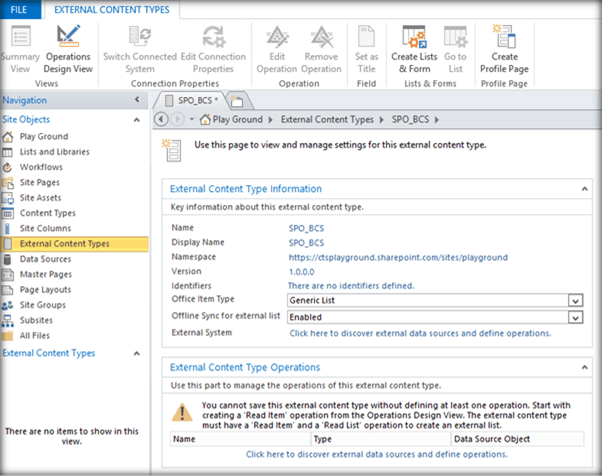Open the Office Item Type dropdown
Viewport: 602px width, 476px height.
coord(574,300)
